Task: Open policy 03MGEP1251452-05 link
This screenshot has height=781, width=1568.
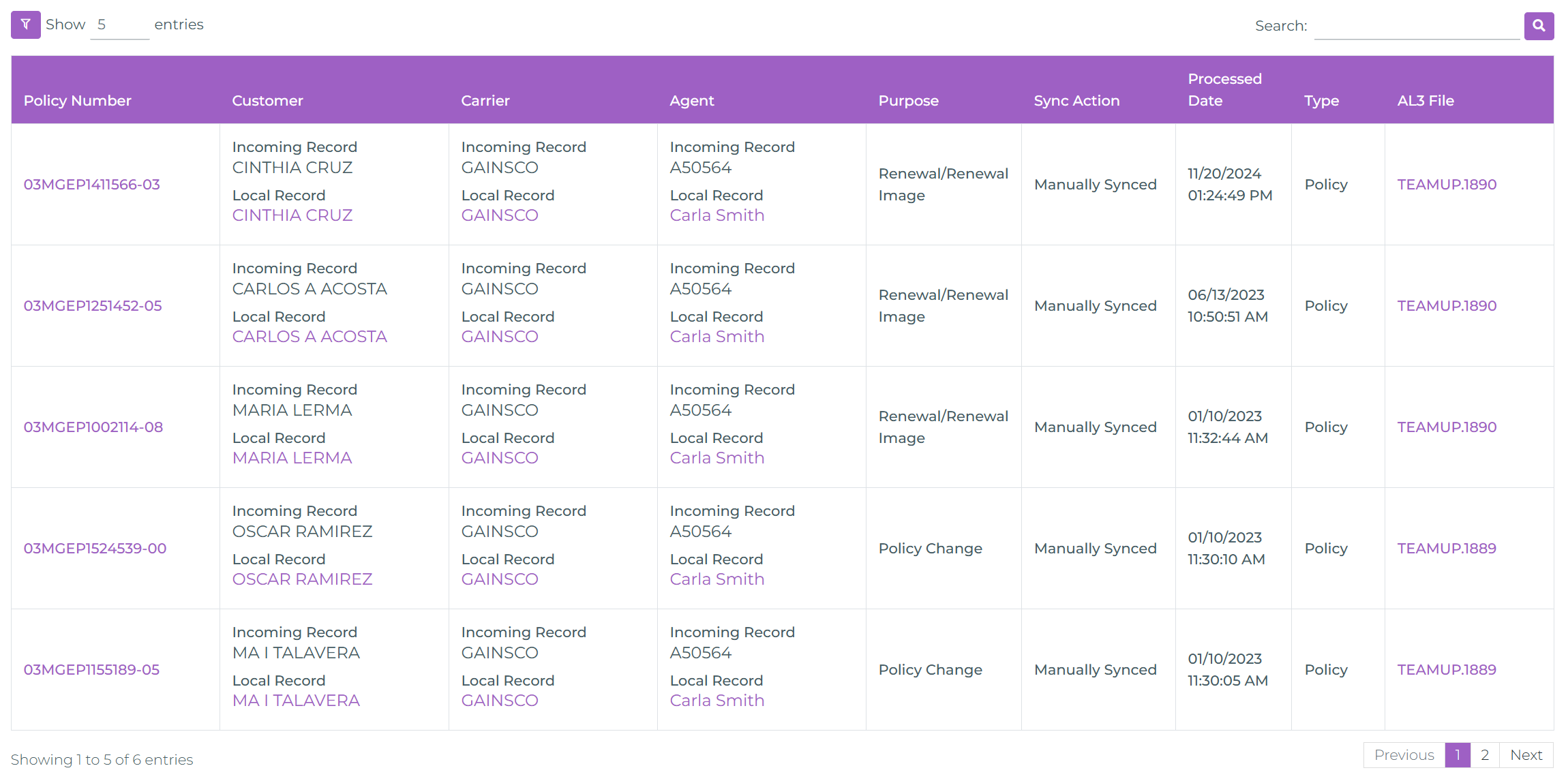Action: tap(93, 306)
